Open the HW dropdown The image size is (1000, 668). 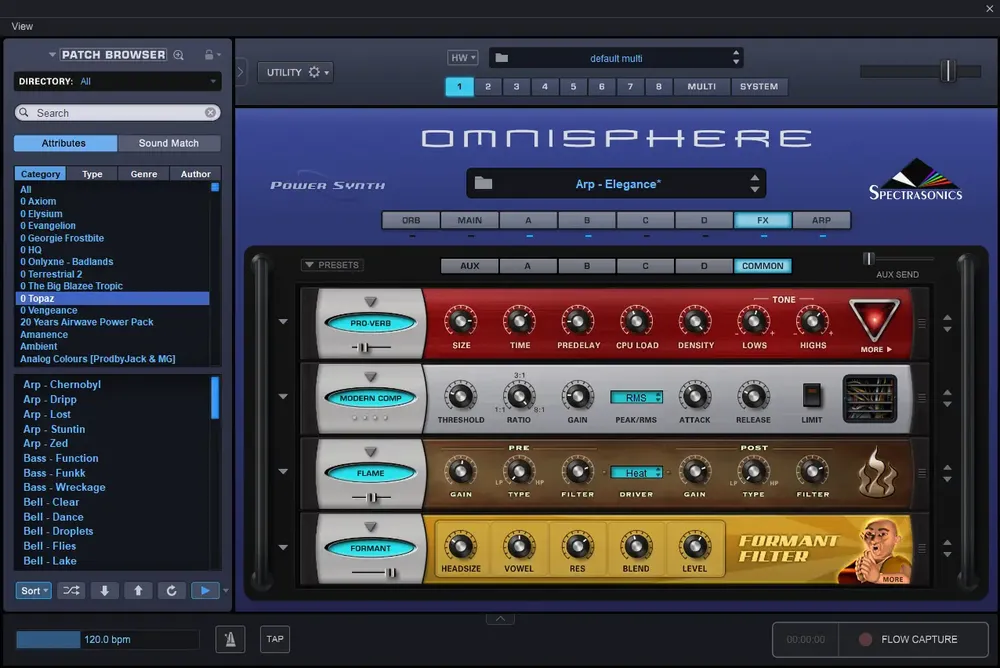(463, 57)
